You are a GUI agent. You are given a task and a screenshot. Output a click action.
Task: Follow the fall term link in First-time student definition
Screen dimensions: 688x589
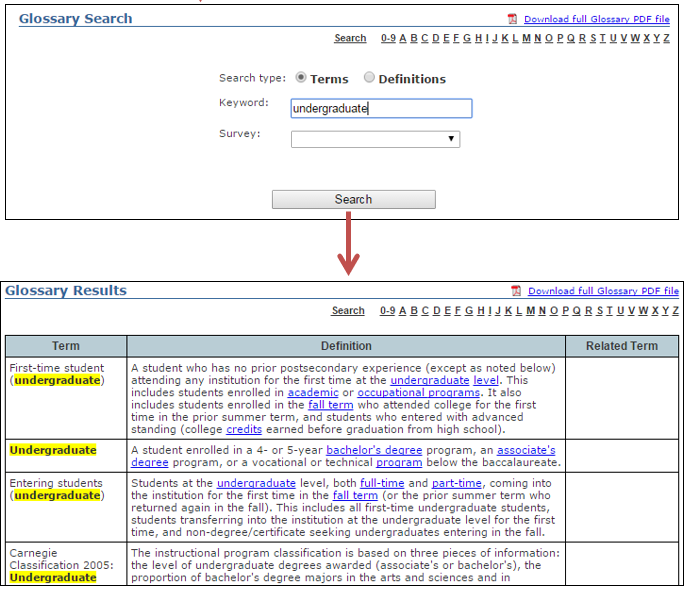(330, 405)
